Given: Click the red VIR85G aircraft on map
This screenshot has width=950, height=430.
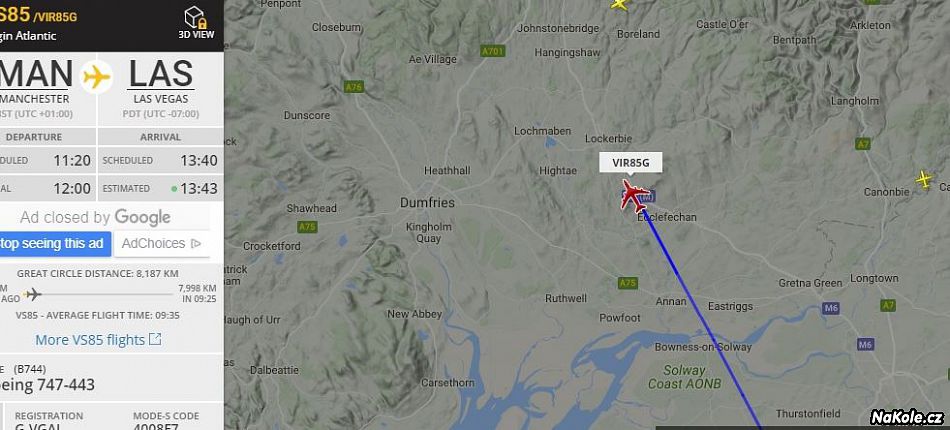Looking at the screenshot, I should [633, 196].
